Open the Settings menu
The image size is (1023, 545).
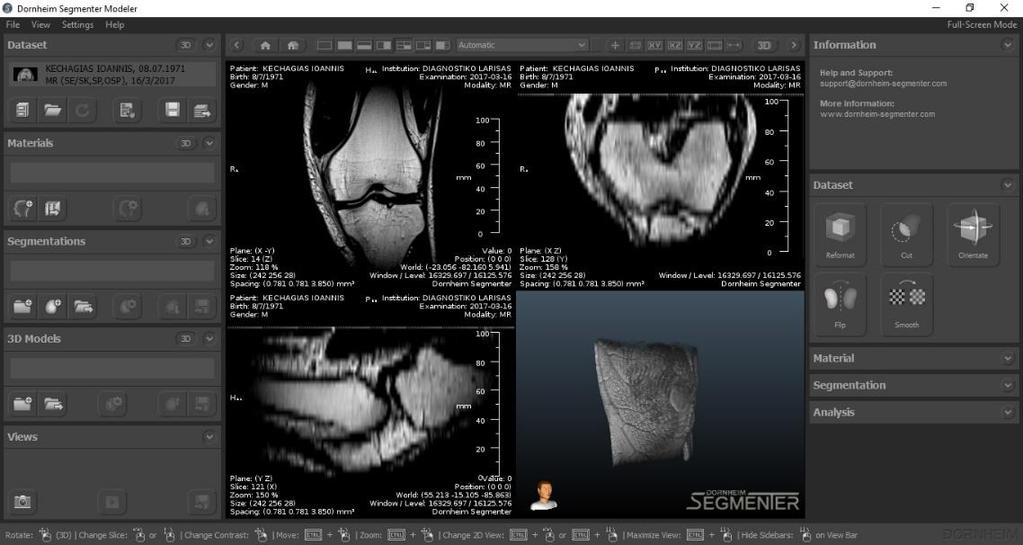78,25
